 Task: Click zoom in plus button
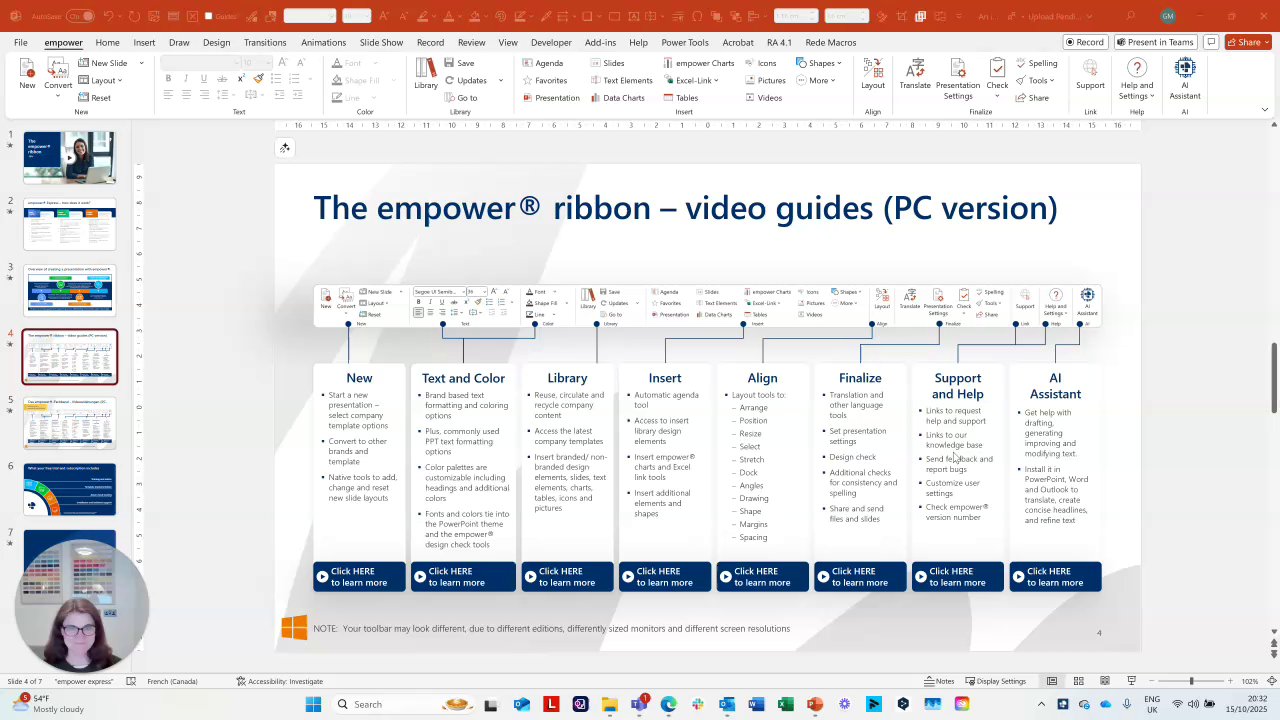[x=1230, y=681]
